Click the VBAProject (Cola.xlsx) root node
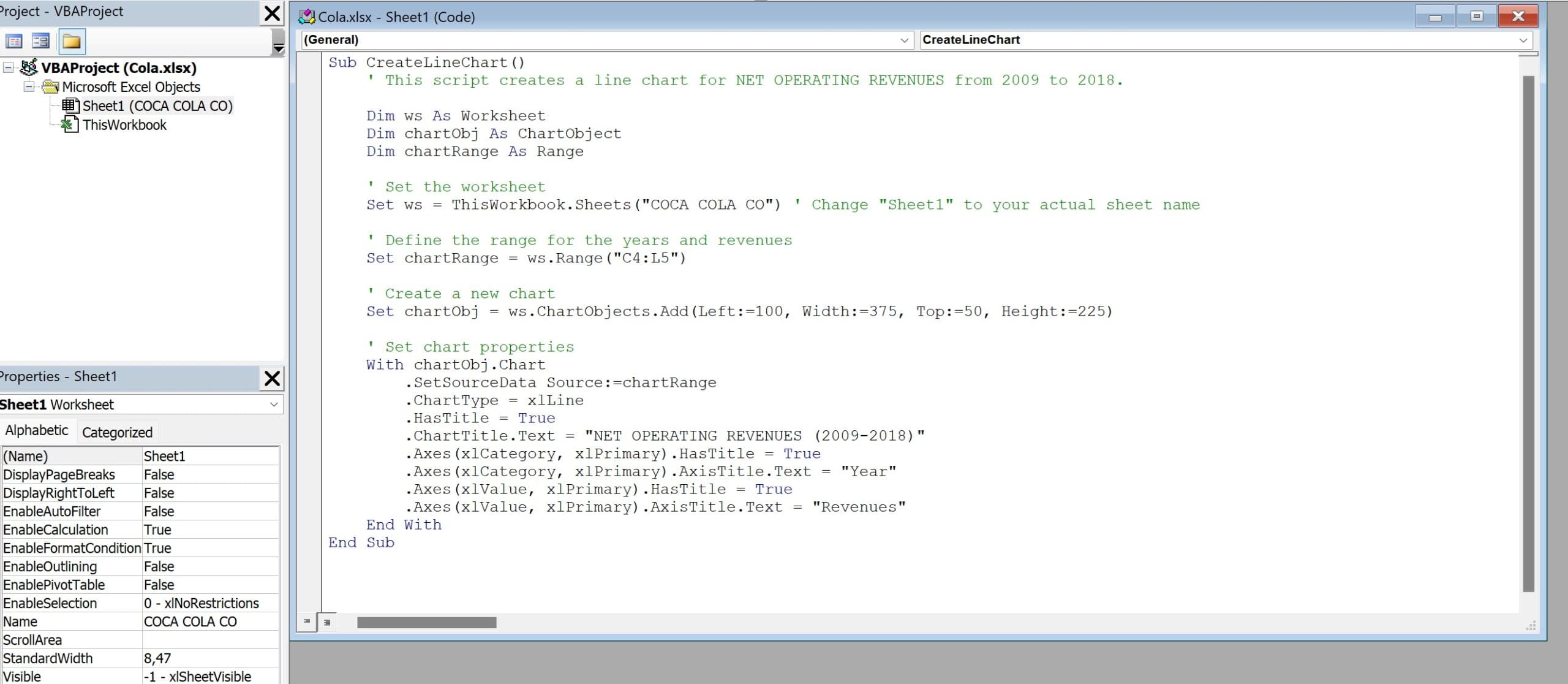Image resolution: width=1568 pixels, height=684 pixels. click(119, 68)
